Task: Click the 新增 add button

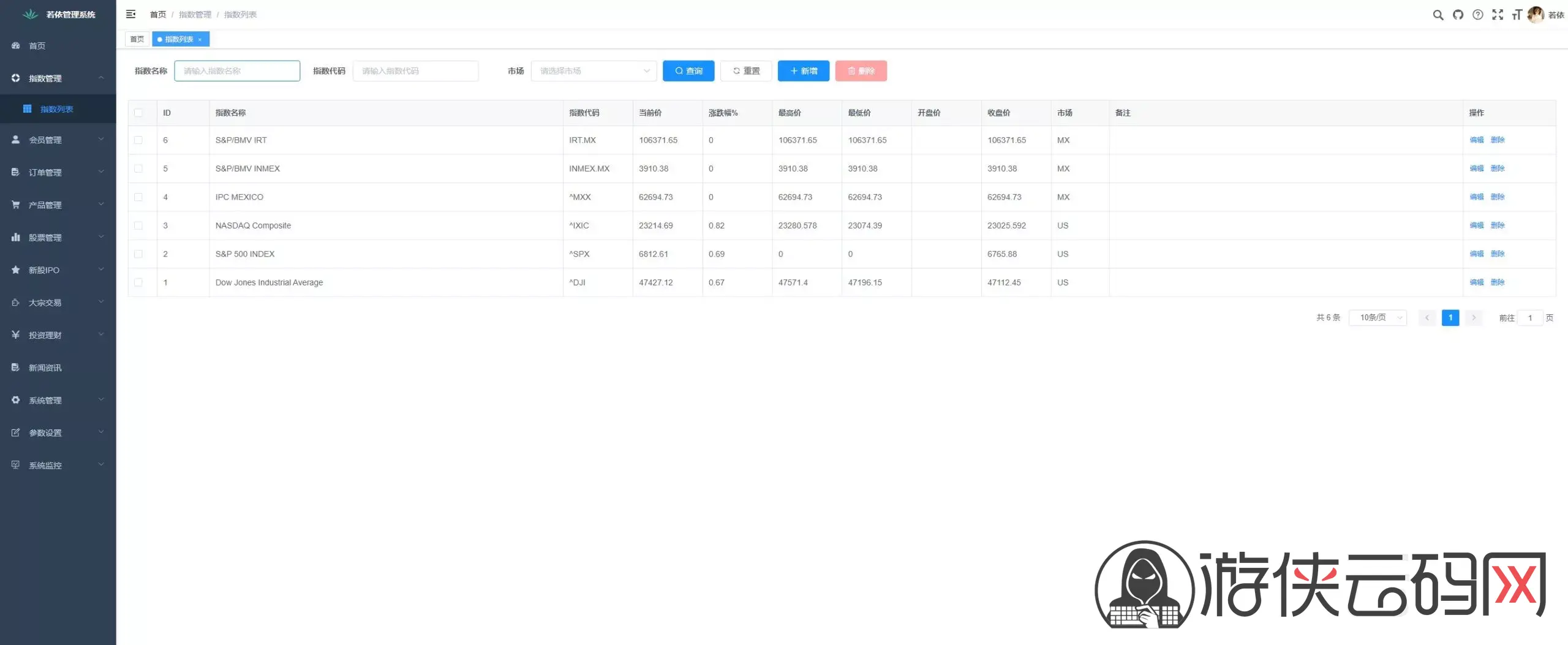Action: (803, 71)
